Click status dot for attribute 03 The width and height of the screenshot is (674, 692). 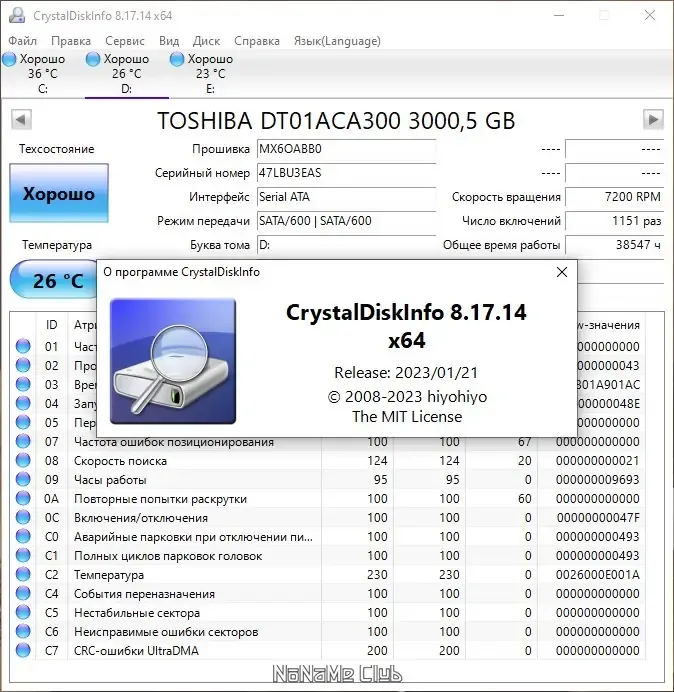pyautogui.click(x=23, y=384)
